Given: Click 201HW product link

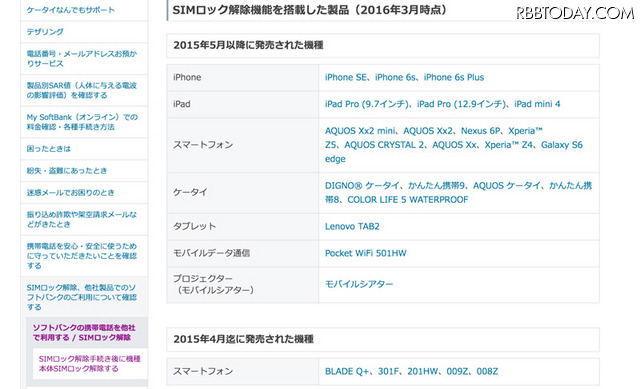Looking at the screenshot, I should tap(422, 371).
